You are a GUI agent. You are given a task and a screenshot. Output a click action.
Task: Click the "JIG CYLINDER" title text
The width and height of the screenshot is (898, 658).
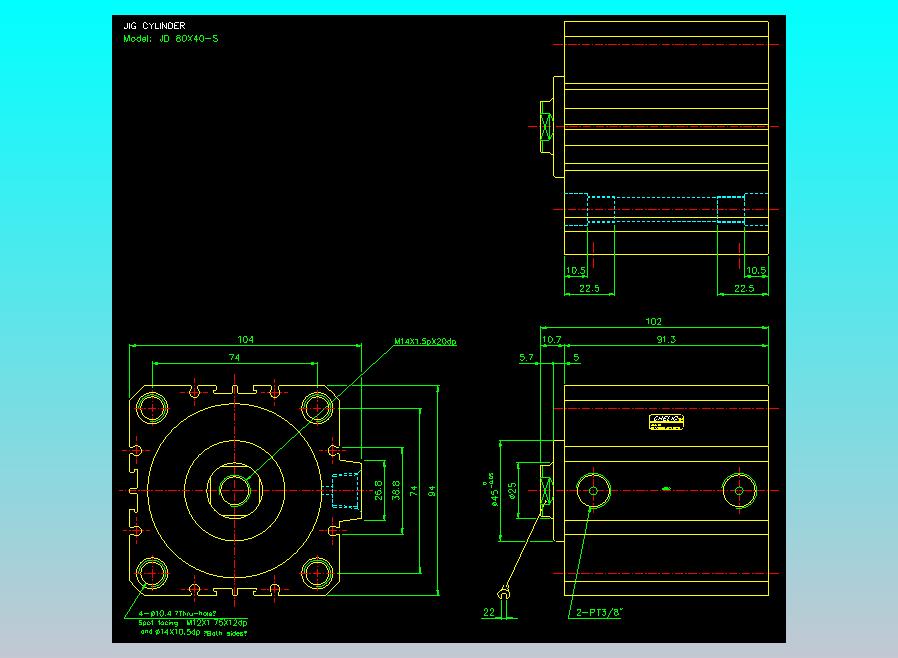[155, 26]
